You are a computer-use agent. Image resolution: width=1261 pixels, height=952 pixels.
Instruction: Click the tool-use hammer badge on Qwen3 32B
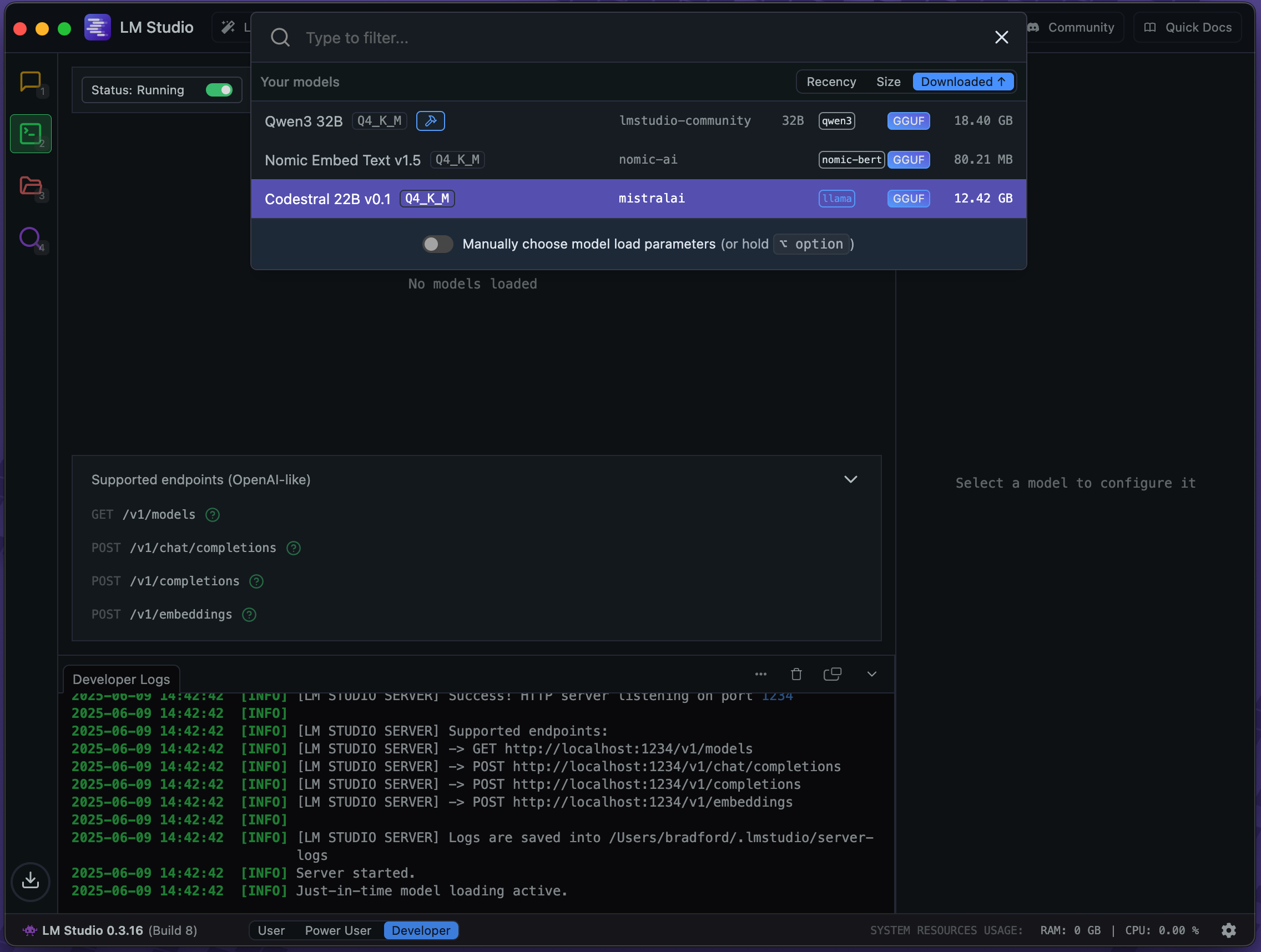click(x=430, y=121)
